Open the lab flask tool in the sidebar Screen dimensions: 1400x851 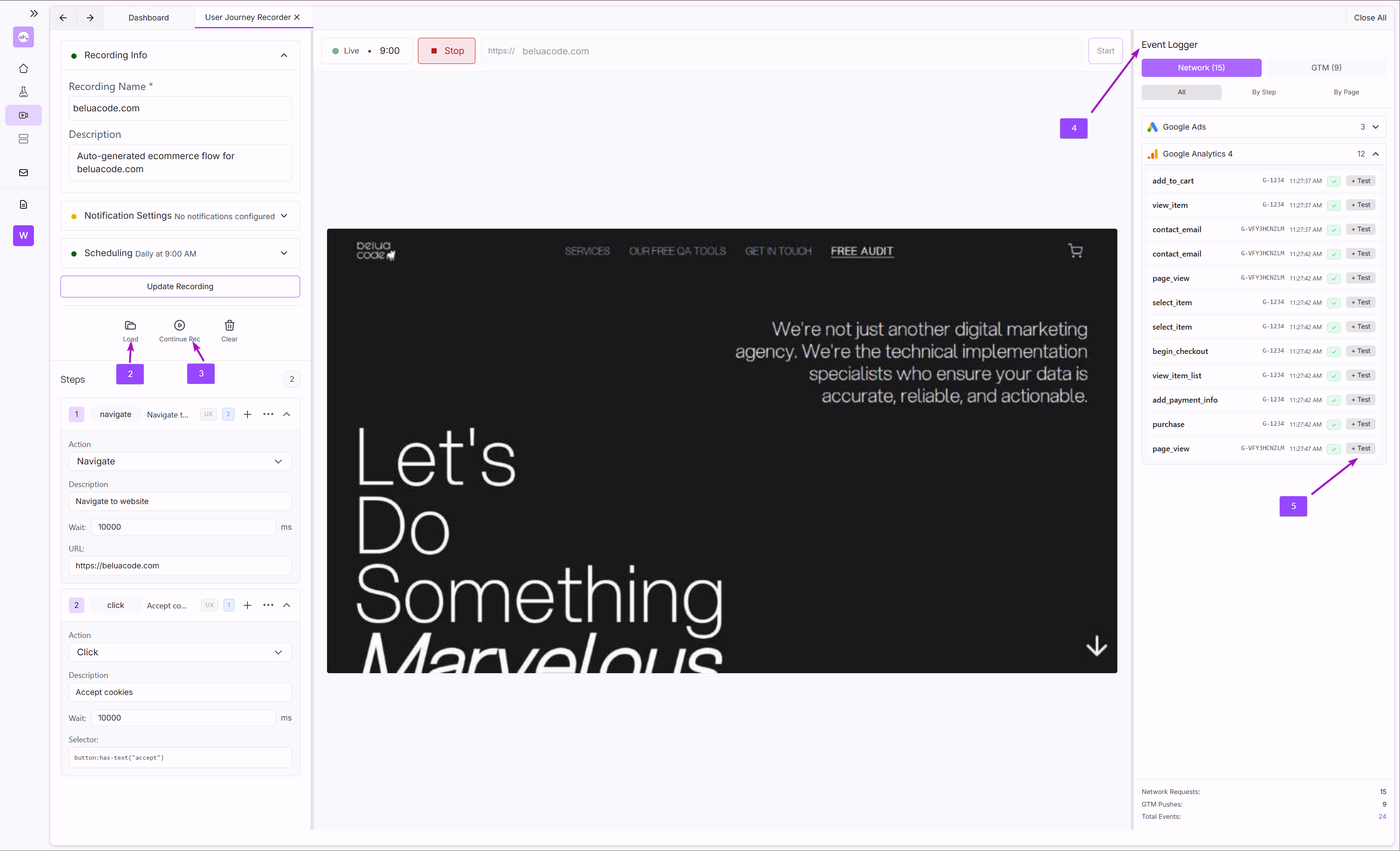23,91
